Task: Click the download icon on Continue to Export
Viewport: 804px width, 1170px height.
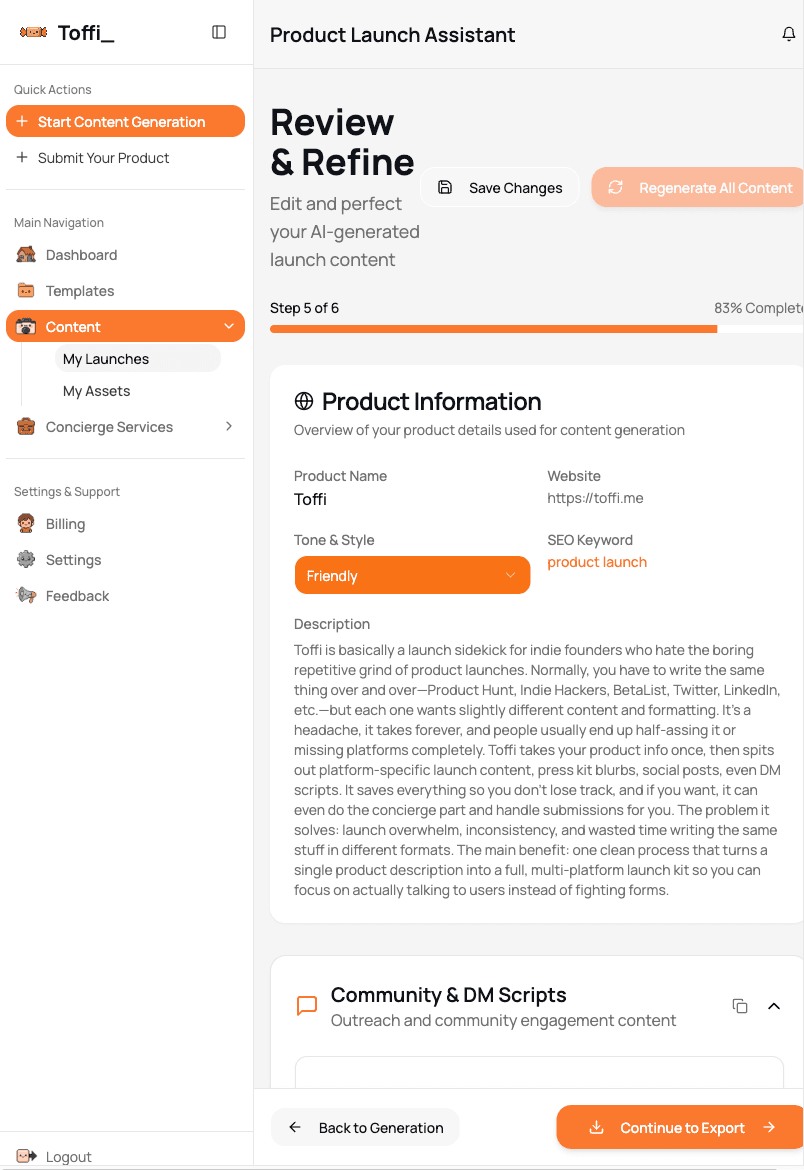Action: (596, 1127)
